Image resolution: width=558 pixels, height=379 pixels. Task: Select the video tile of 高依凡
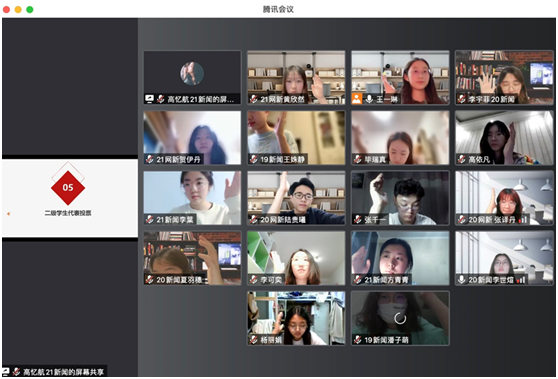click(504, 138)
